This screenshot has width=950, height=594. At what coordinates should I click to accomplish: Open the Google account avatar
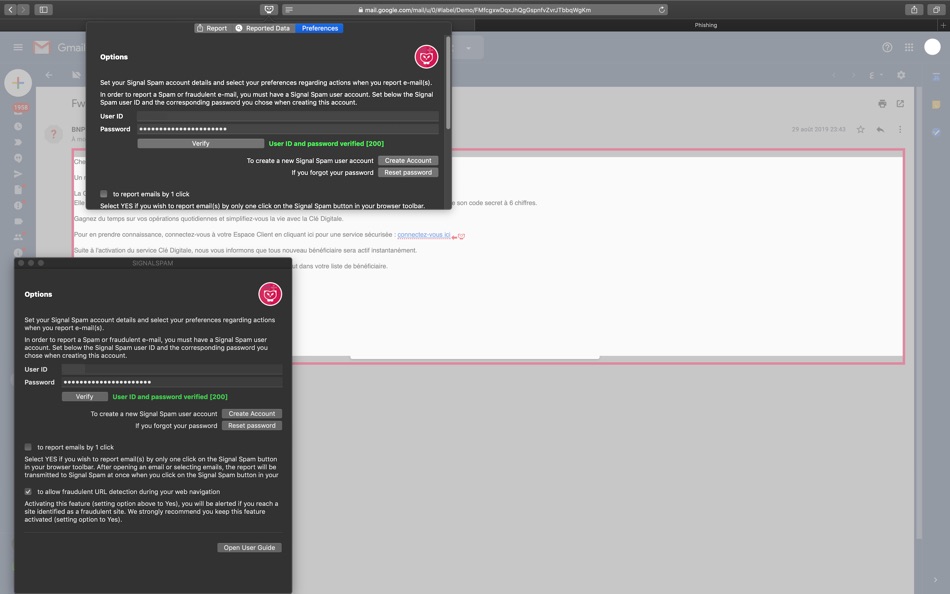pyautogui.click(x=932, y=47)
